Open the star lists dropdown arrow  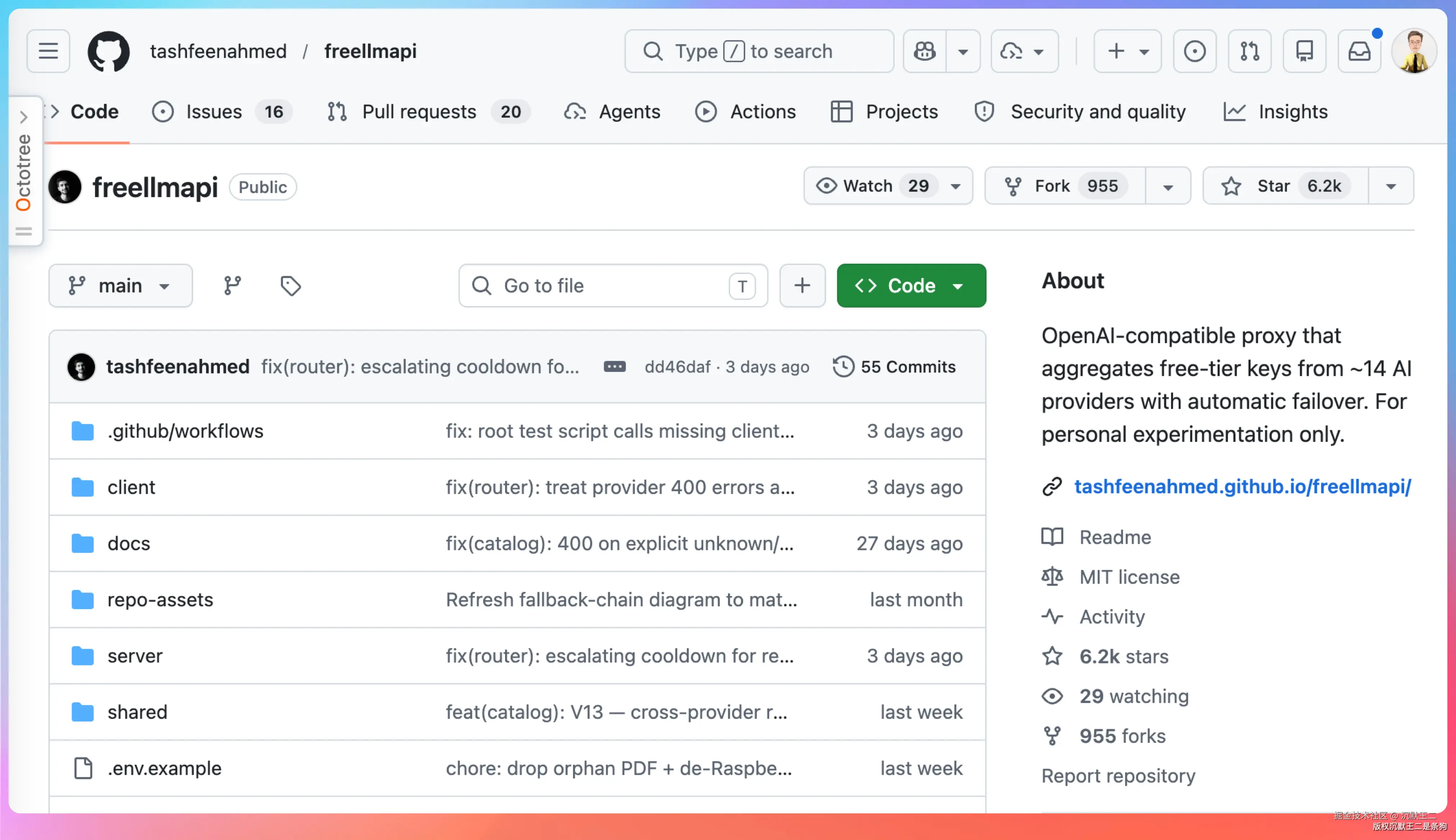pos(1391,186)
